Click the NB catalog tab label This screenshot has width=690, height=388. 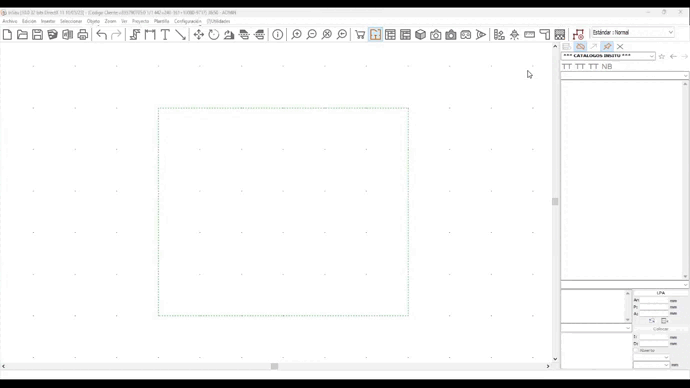pyautogui.click(x=607, y=66)
